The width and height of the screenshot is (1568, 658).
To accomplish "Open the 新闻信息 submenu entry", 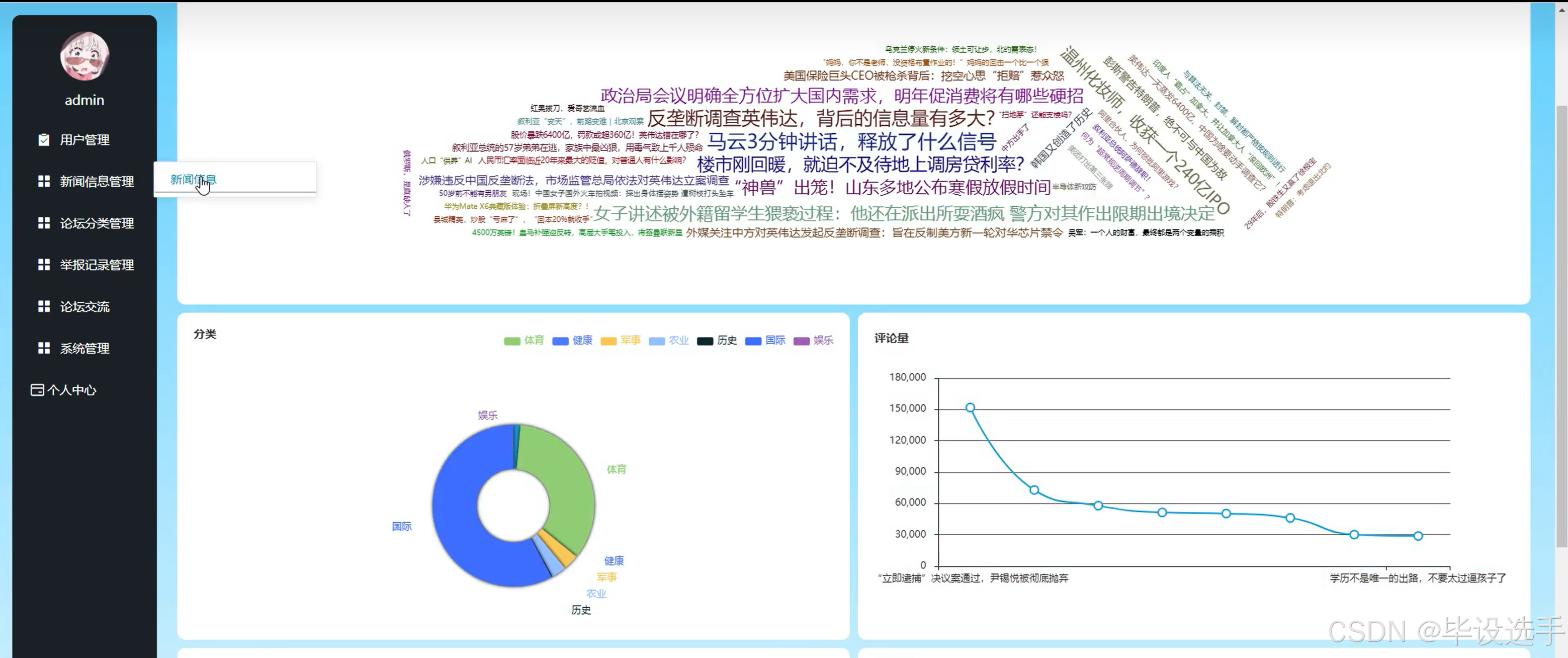I will click(x=193, y=180).
